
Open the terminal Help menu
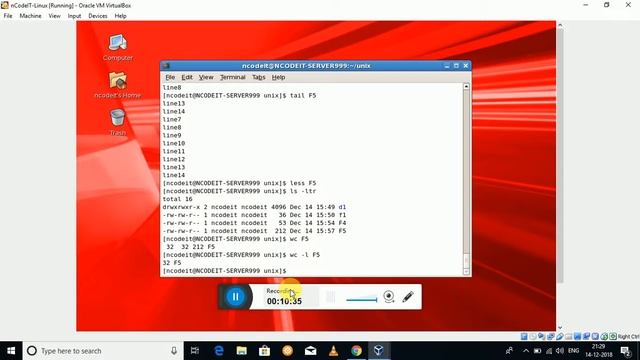(278, 77)
